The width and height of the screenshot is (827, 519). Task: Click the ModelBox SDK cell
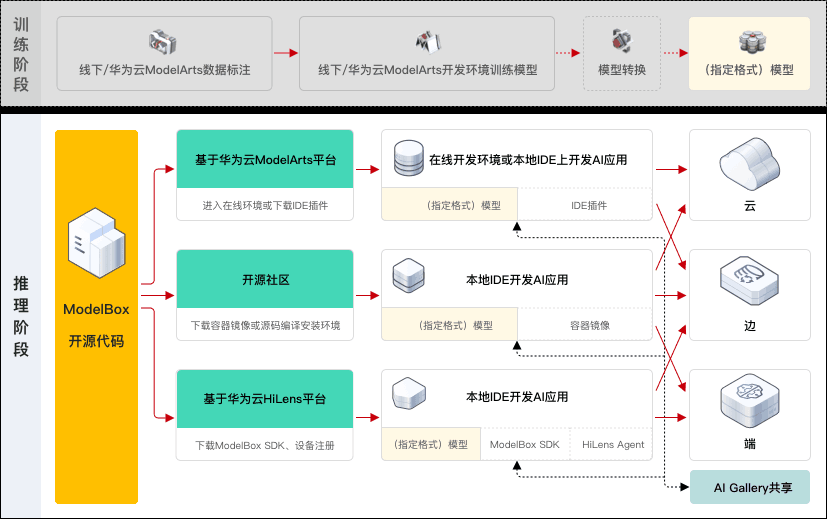click(525, 444)
